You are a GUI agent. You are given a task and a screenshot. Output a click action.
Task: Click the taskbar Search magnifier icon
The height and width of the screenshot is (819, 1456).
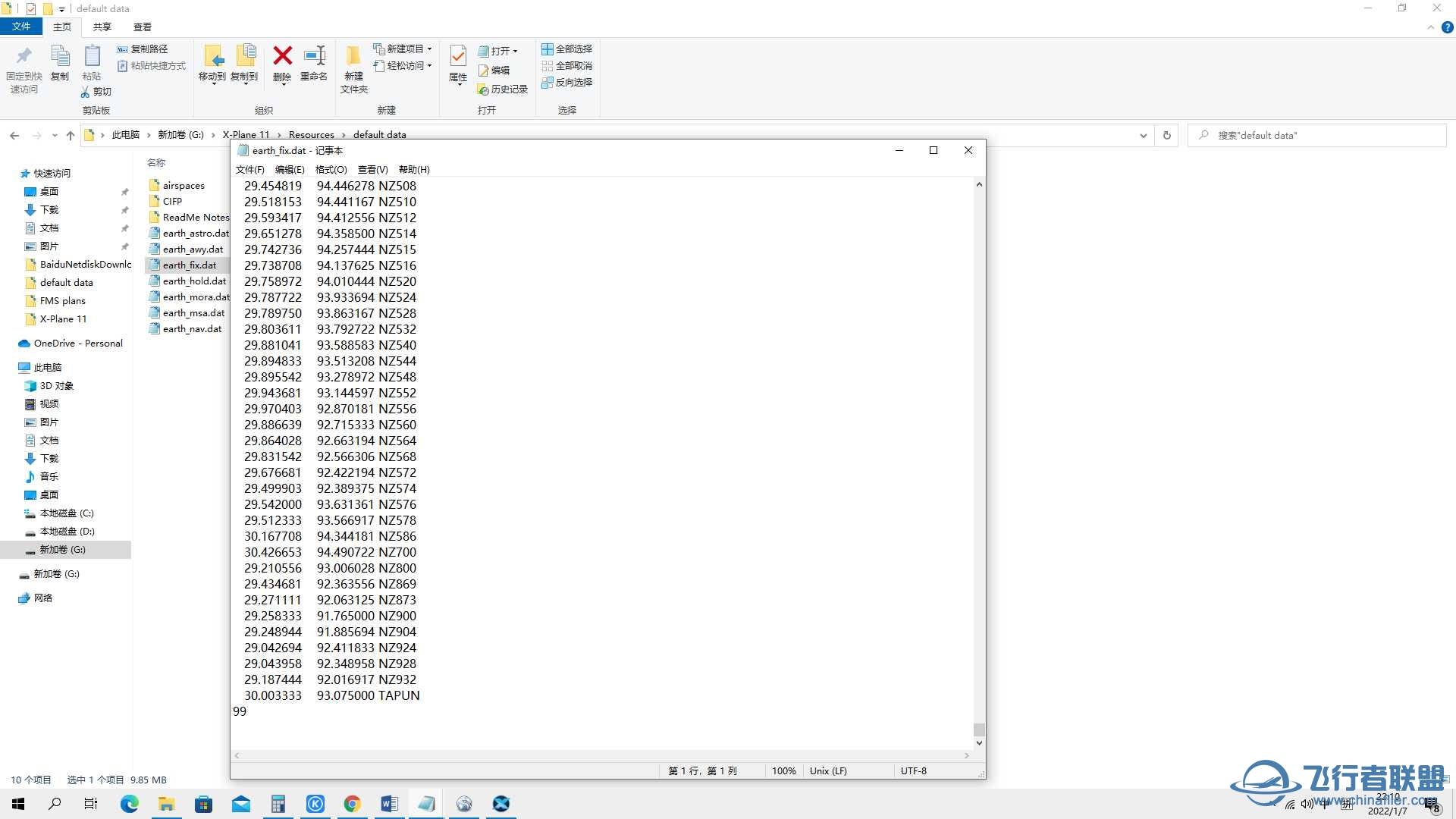click(55, 804)
